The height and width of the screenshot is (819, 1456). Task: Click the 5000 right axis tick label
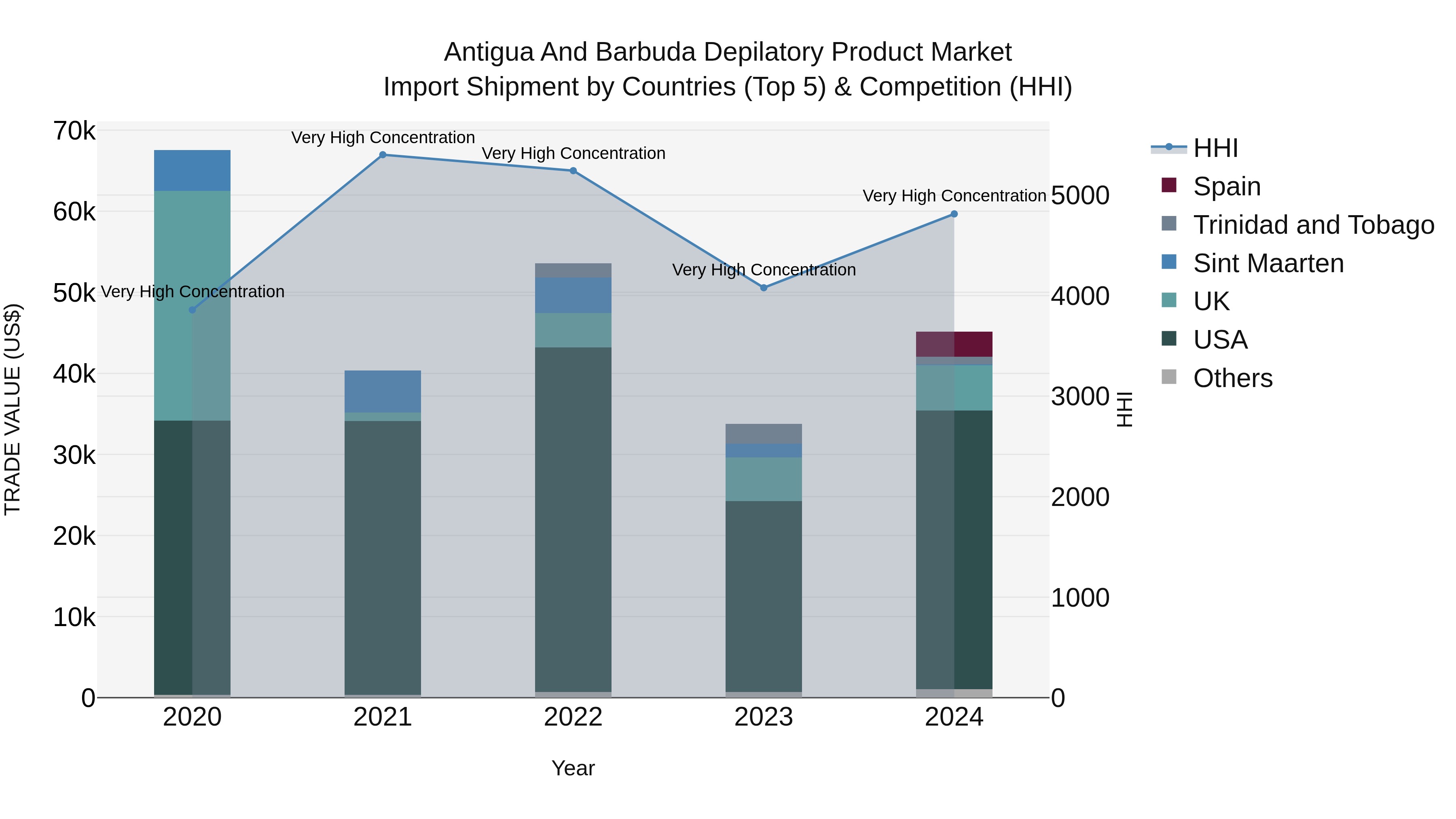pos(1080,196)
